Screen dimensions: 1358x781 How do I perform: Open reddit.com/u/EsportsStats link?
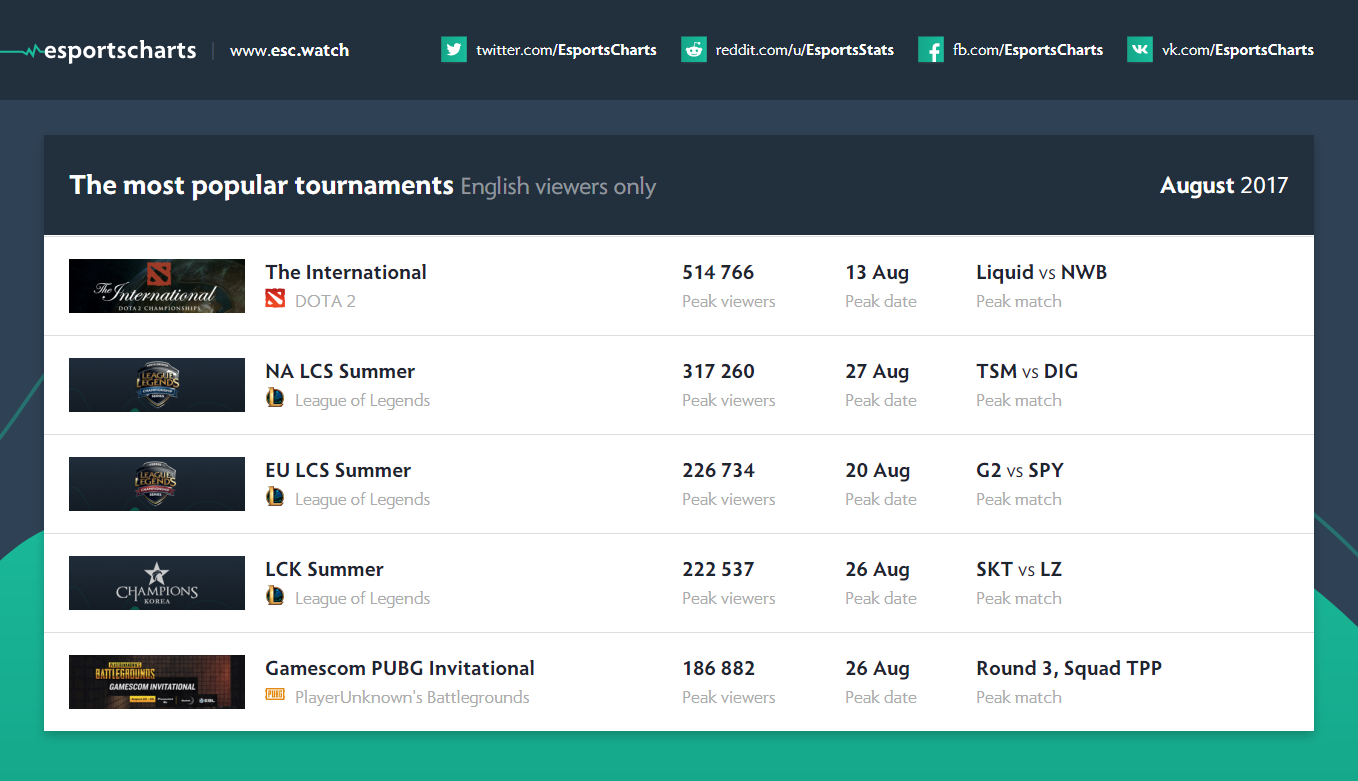pos(805,50)
